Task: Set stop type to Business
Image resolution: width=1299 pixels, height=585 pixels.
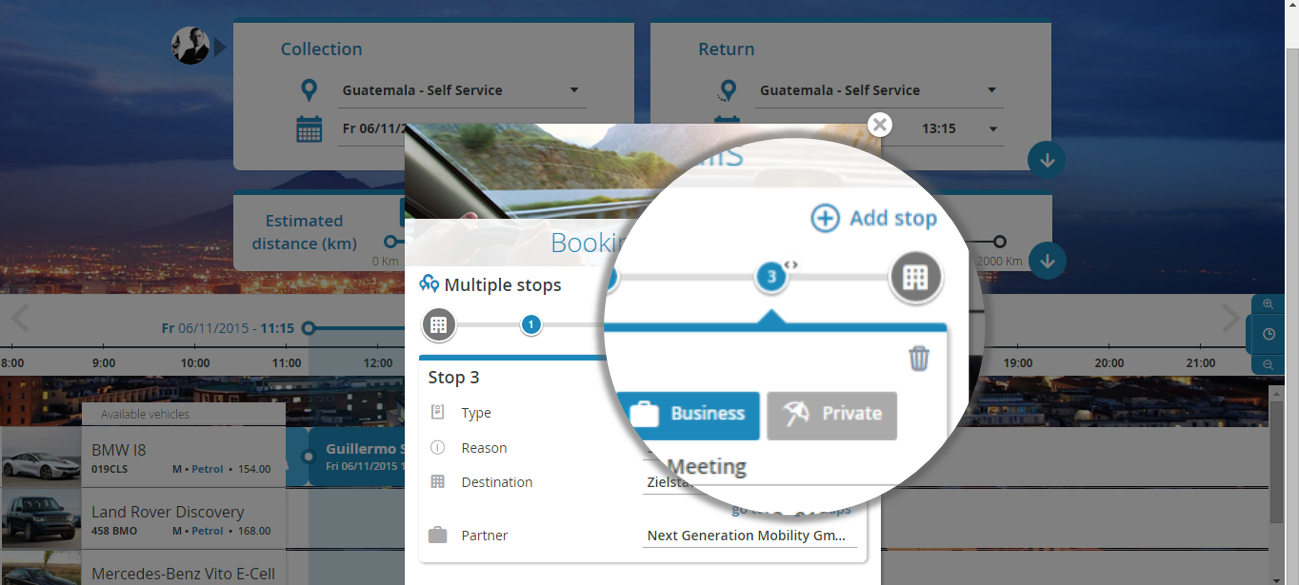Action: [x=688, y=415]
